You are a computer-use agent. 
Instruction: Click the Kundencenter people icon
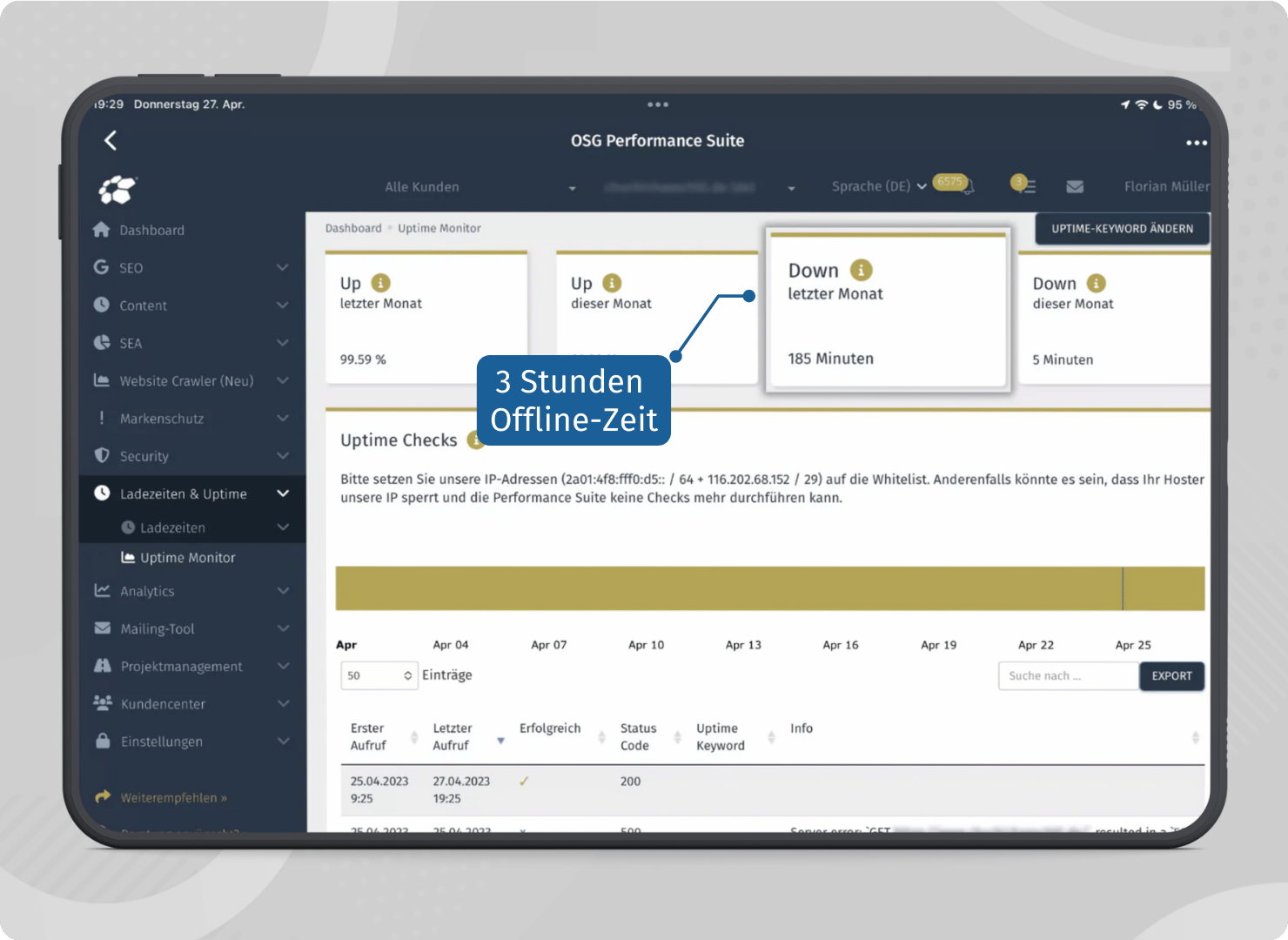point(102,702)
